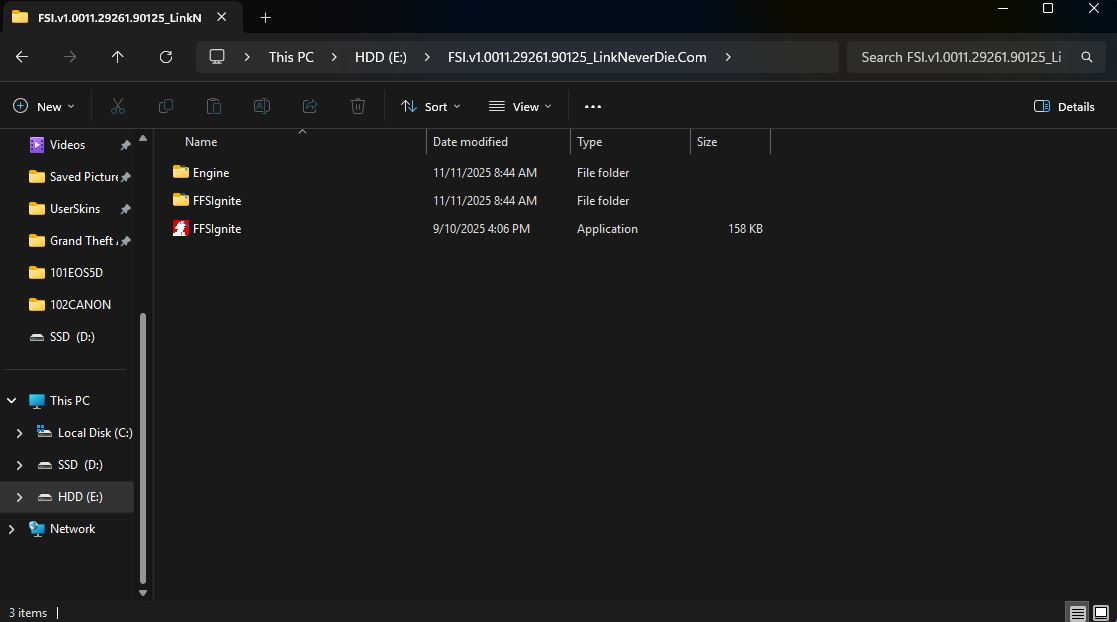The width and height of the screenshot is (1117, 622).
Task: Select the Rename icon in the toolbar
Action: pyautogui.click(x=261, y=106)
